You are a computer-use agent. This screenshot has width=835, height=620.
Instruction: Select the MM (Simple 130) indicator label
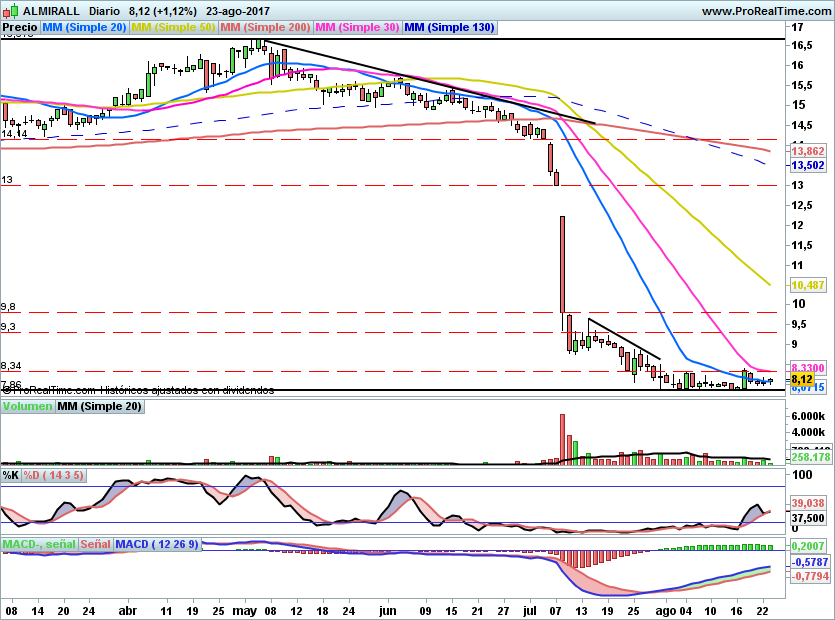point(449,27)
